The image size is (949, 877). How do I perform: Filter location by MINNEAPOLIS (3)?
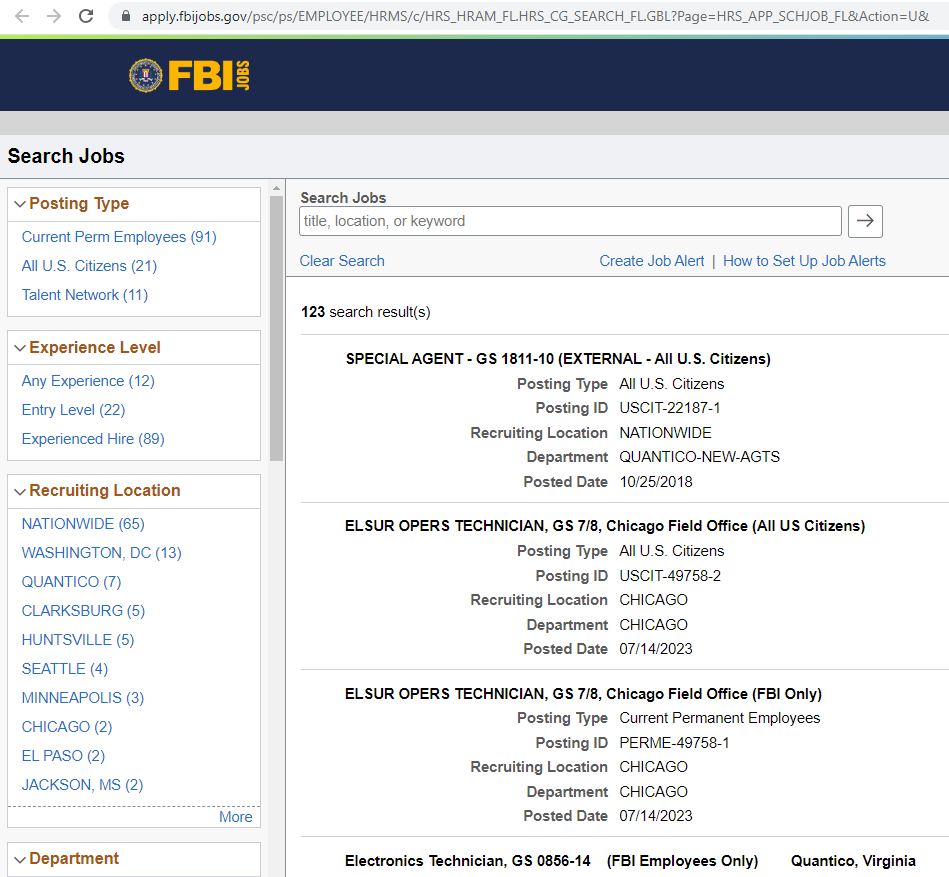coord(83,698)
